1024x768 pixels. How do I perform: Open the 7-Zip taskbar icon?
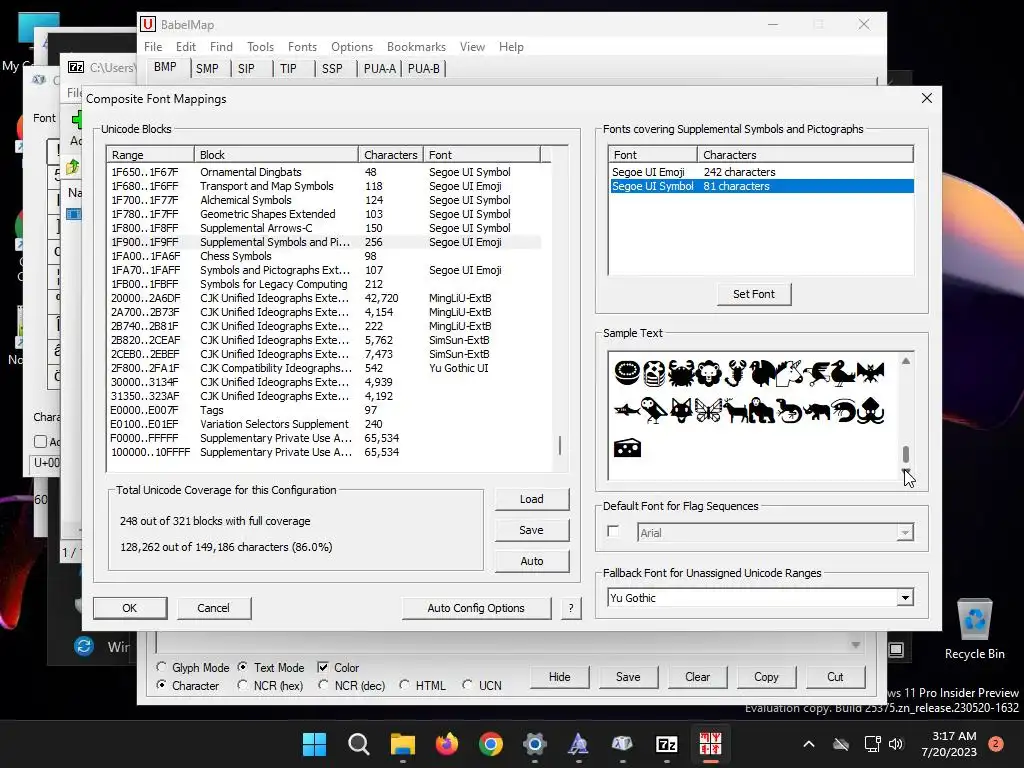pyautogui.click(x=667, y=744)
